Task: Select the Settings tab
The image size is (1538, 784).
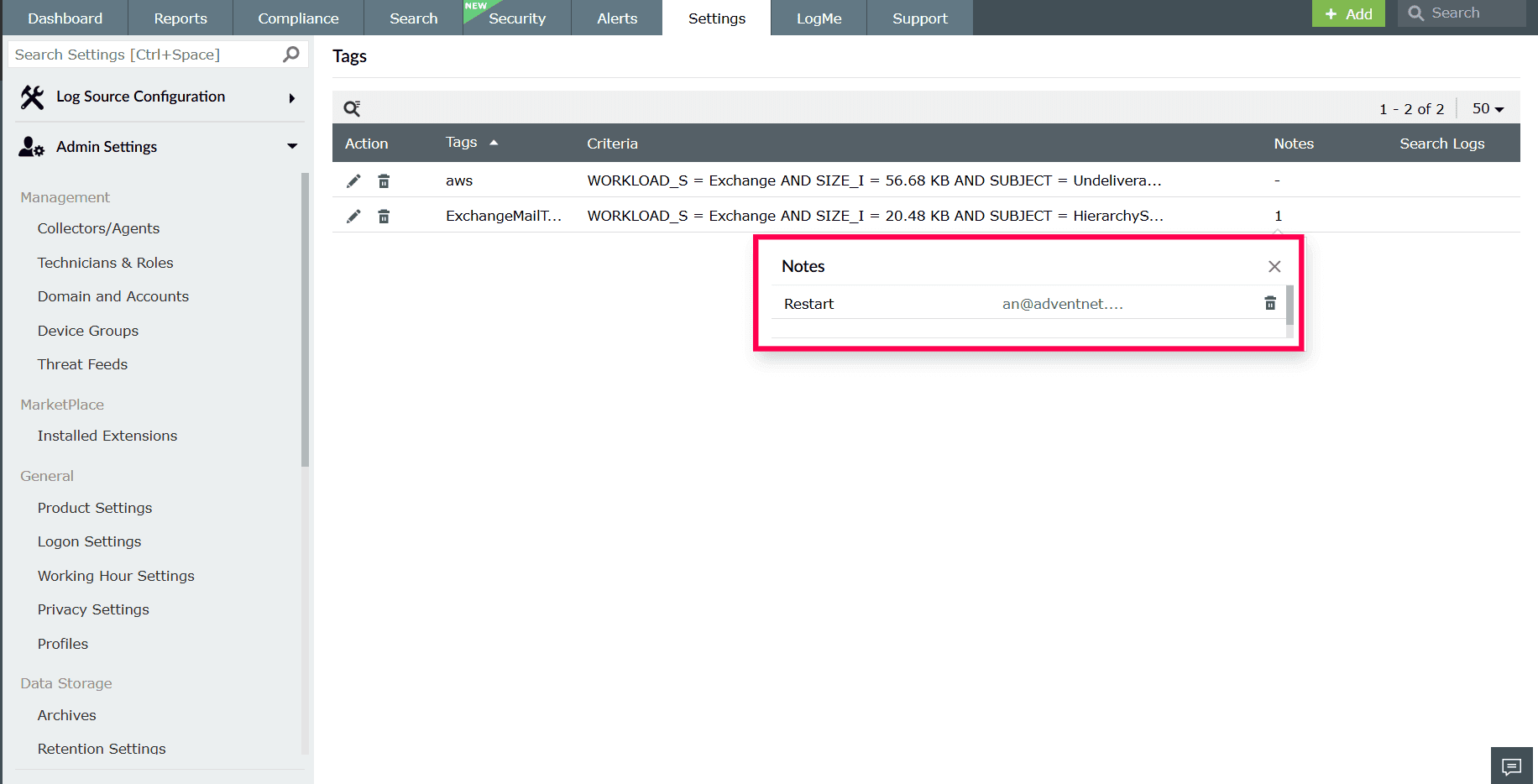Action: (717, 18)
